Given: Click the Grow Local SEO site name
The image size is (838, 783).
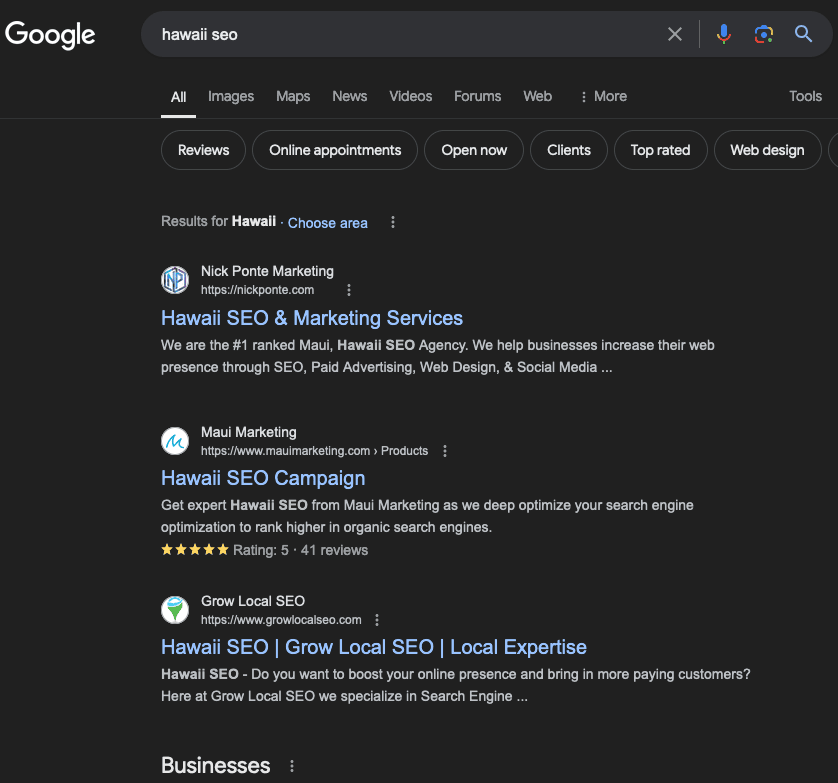Looking at the screenshot, I should (x=253, y=601).
